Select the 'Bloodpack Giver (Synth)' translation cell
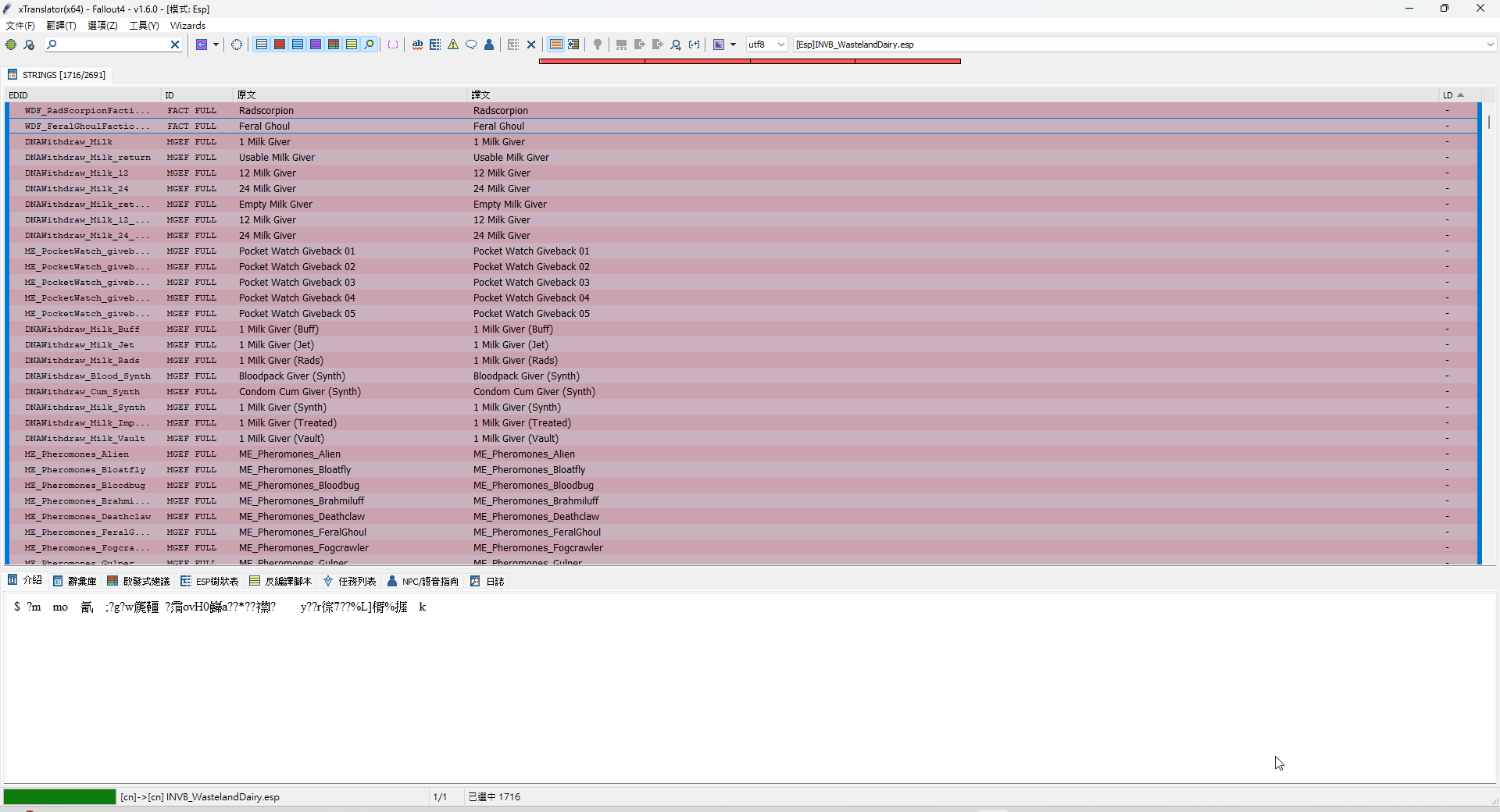The width and height of the screenshot is (1500, 812). pos(527,376)
